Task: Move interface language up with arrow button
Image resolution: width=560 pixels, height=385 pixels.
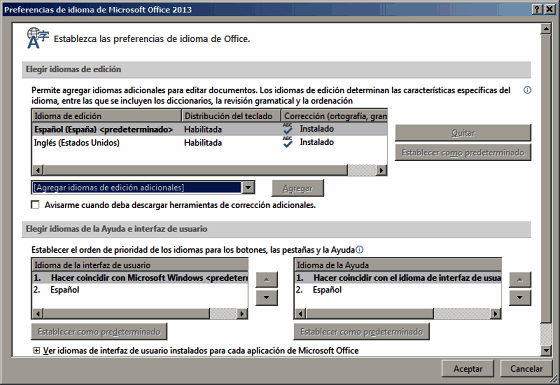Action: tap(266, 280)
